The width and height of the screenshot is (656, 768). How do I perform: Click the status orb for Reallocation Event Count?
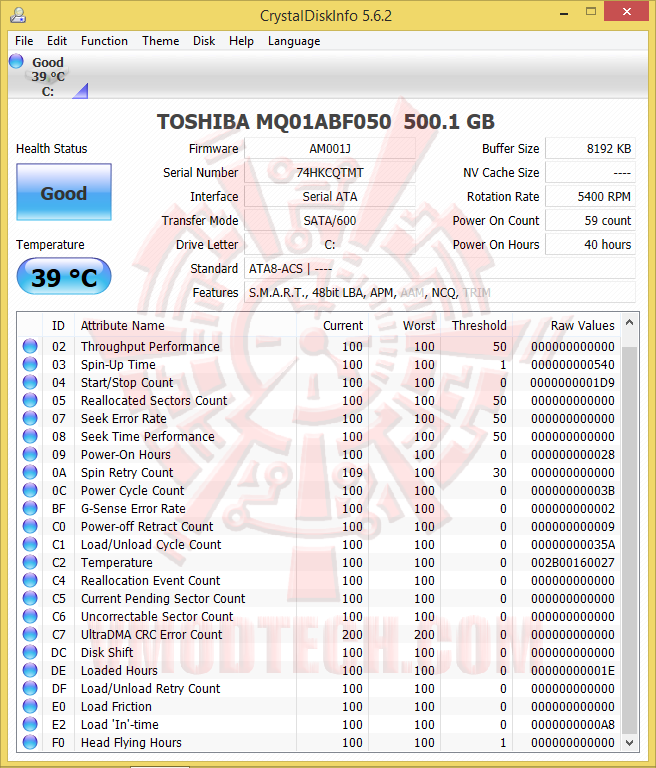click(30, 580)
